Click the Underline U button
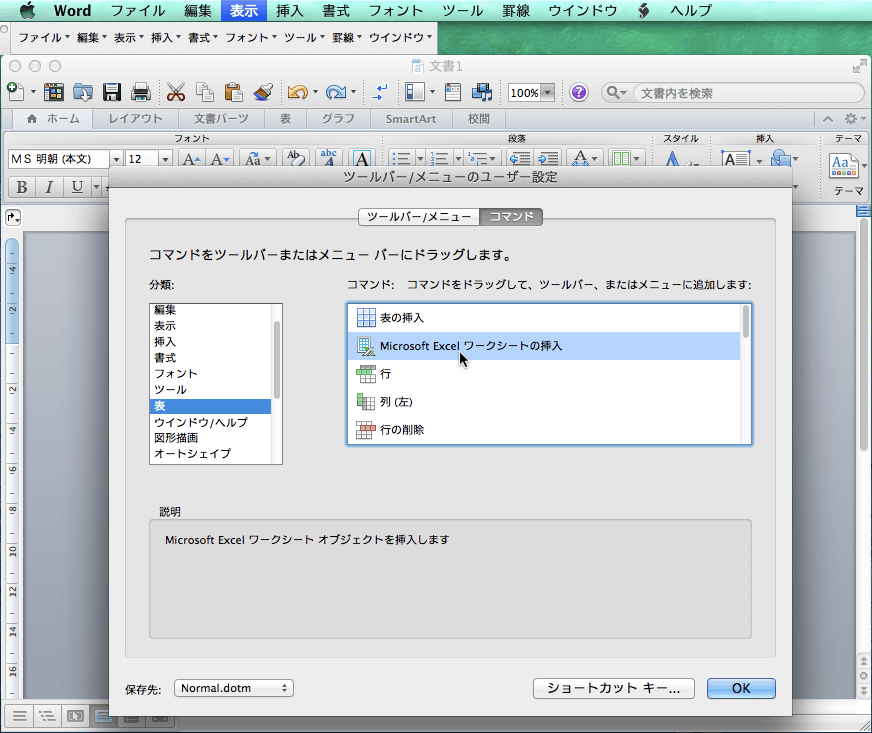 [x=77, y=187]
